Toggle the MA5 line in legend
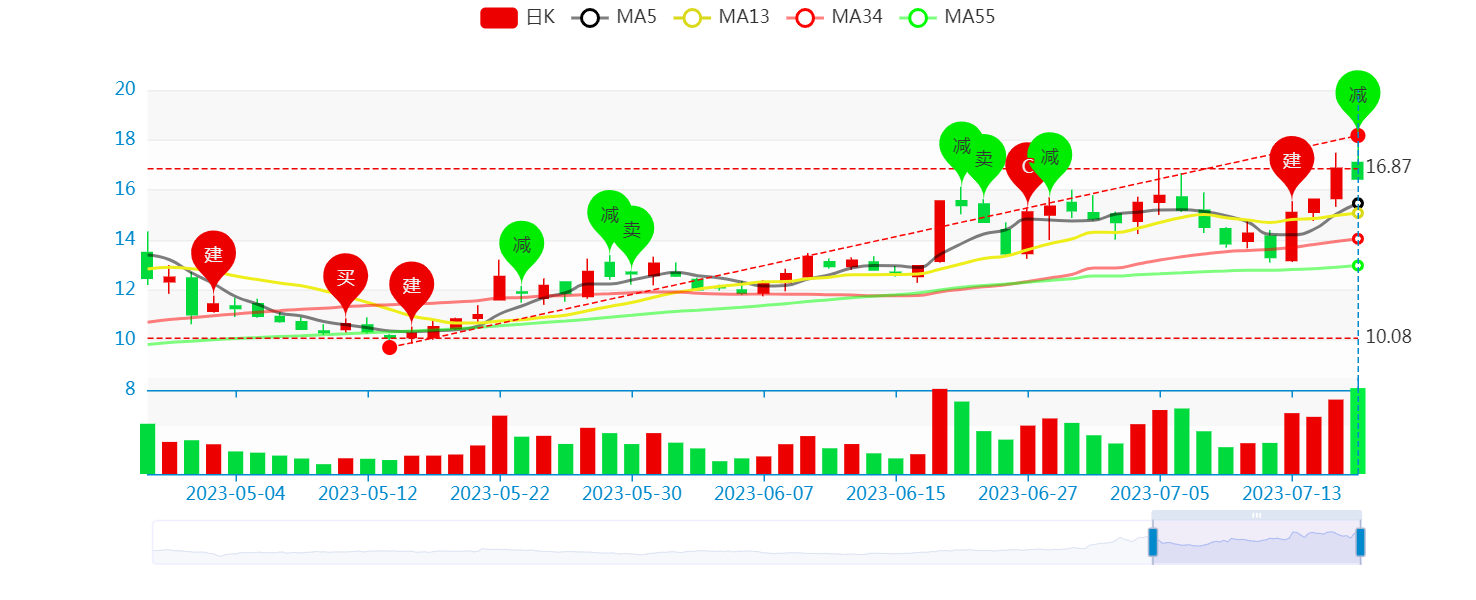 coord(614,17)
